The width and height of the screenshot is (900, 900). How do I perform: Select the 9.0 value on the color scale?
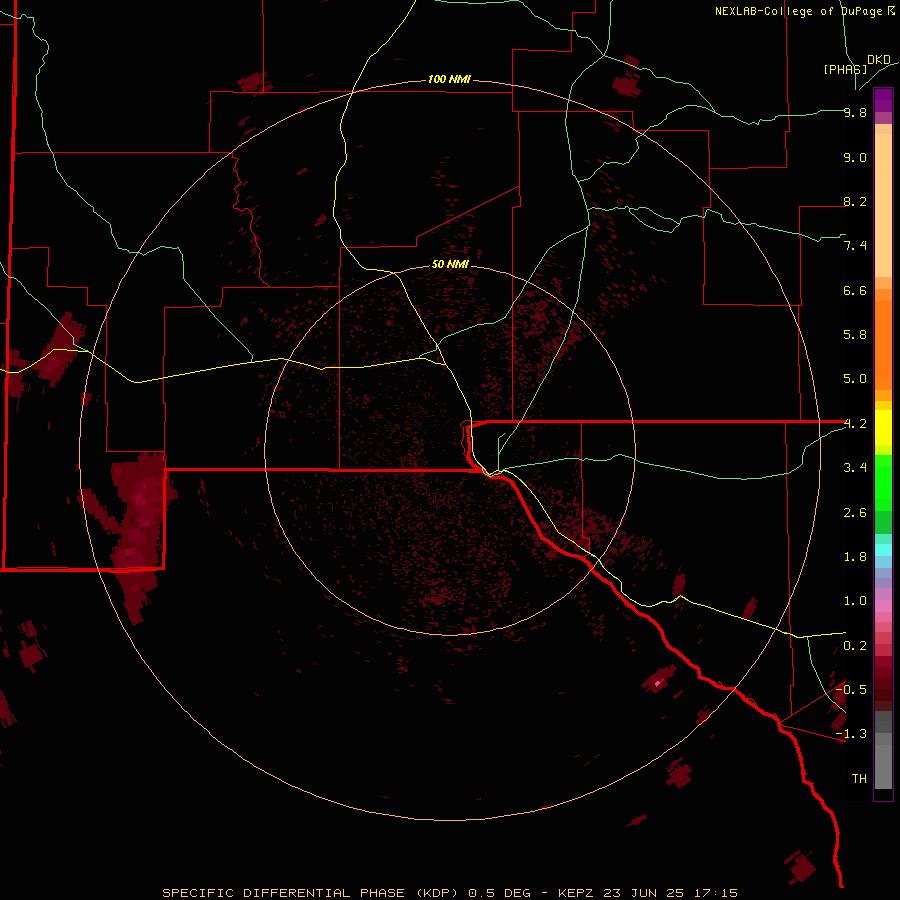855,157
